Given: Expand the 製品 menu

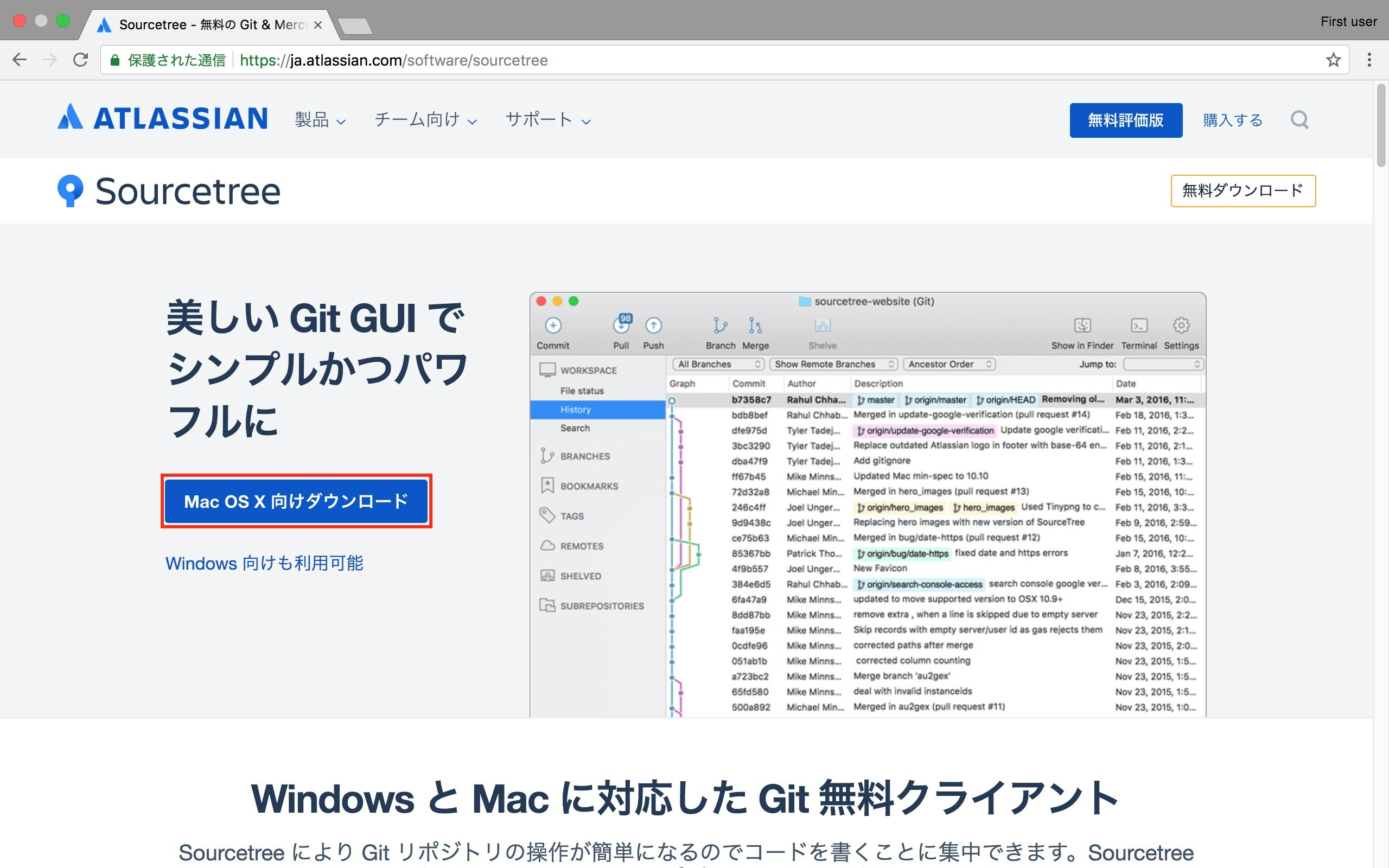Looking at the screenshot, I should tap(320, 120).
